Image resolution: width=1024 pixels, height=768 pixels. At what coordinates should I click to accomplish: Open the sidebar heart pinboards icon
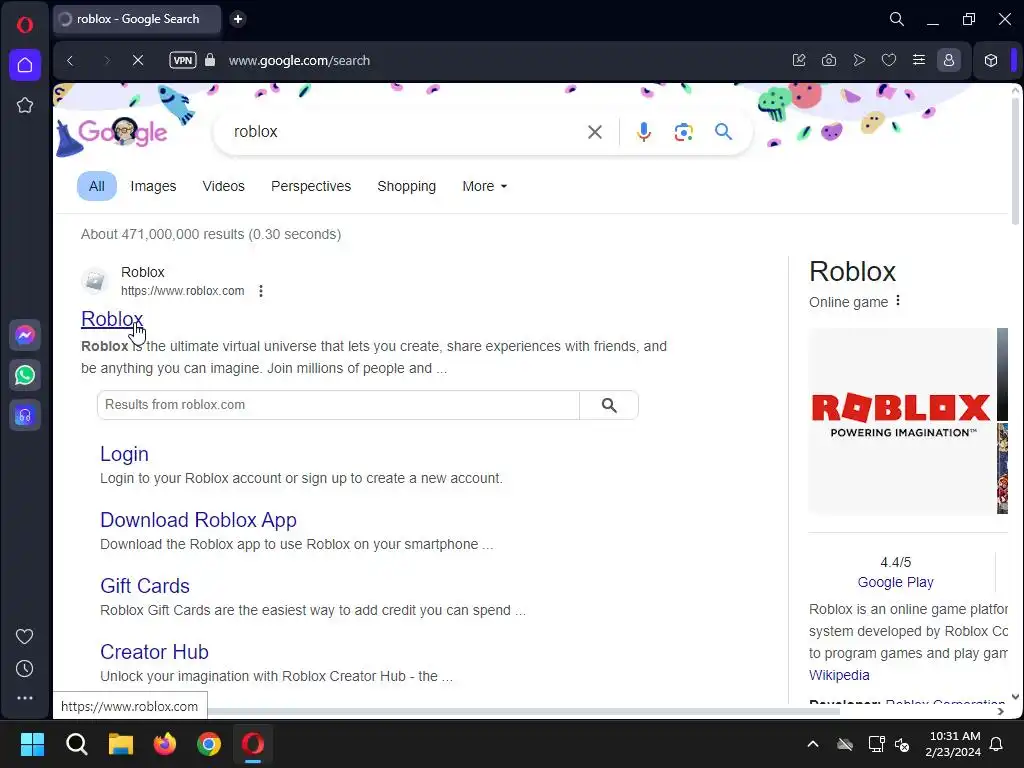tap(25, 636)
